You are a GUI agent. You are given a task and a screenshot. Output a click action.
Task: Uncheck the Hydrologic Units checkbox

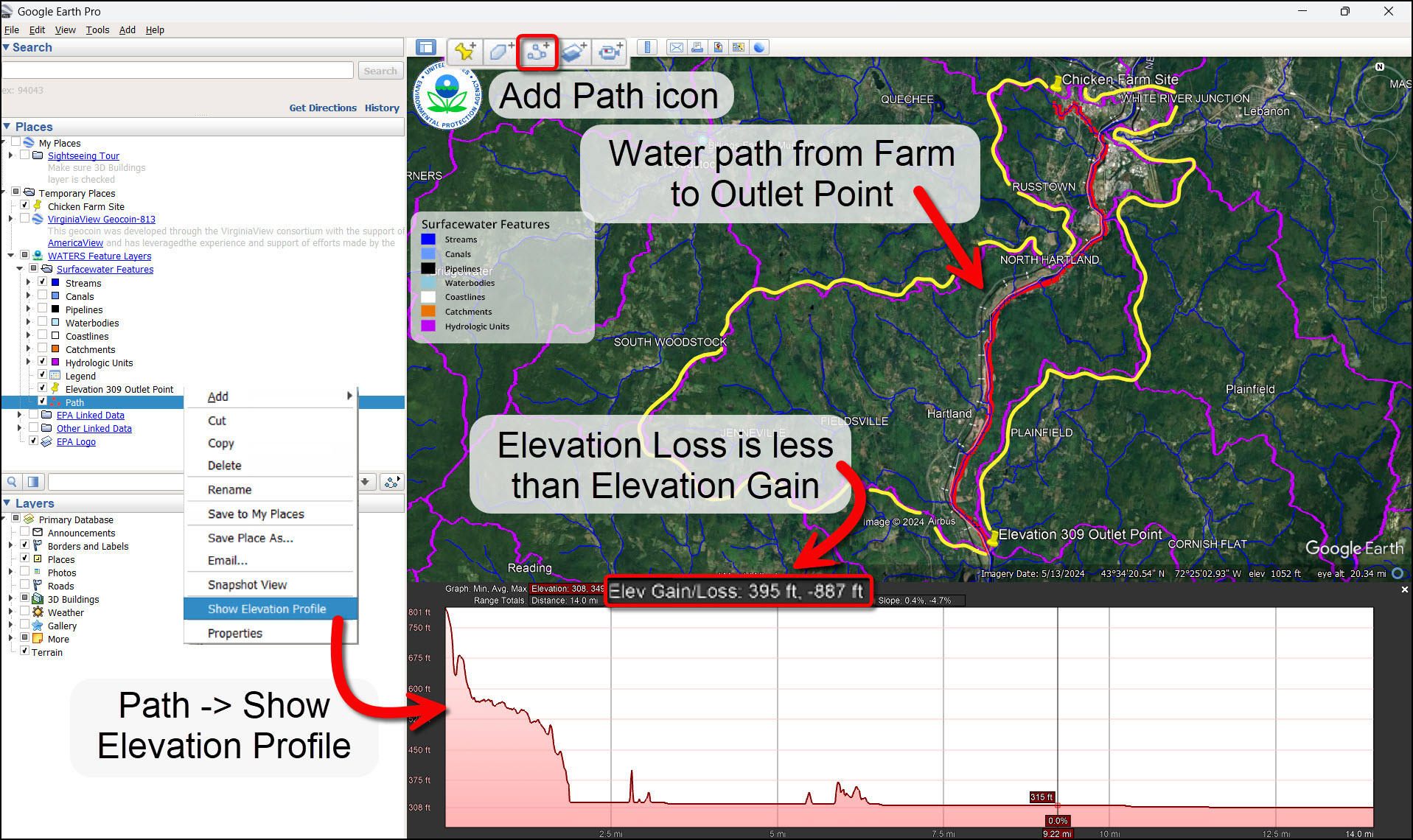click(43, 362)
